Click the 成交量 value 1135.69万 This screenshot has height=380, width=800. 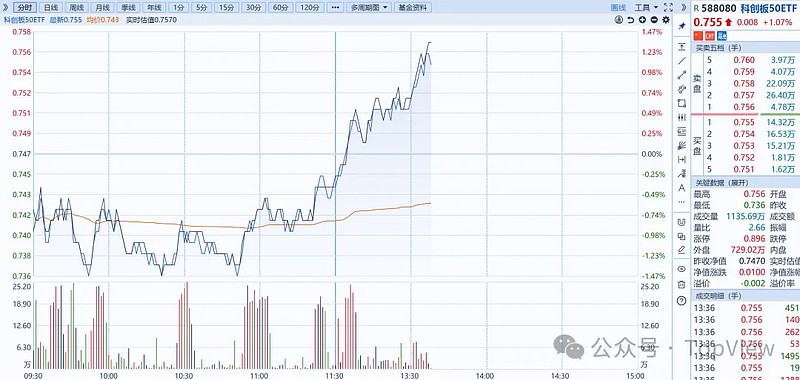click(744, 216)
